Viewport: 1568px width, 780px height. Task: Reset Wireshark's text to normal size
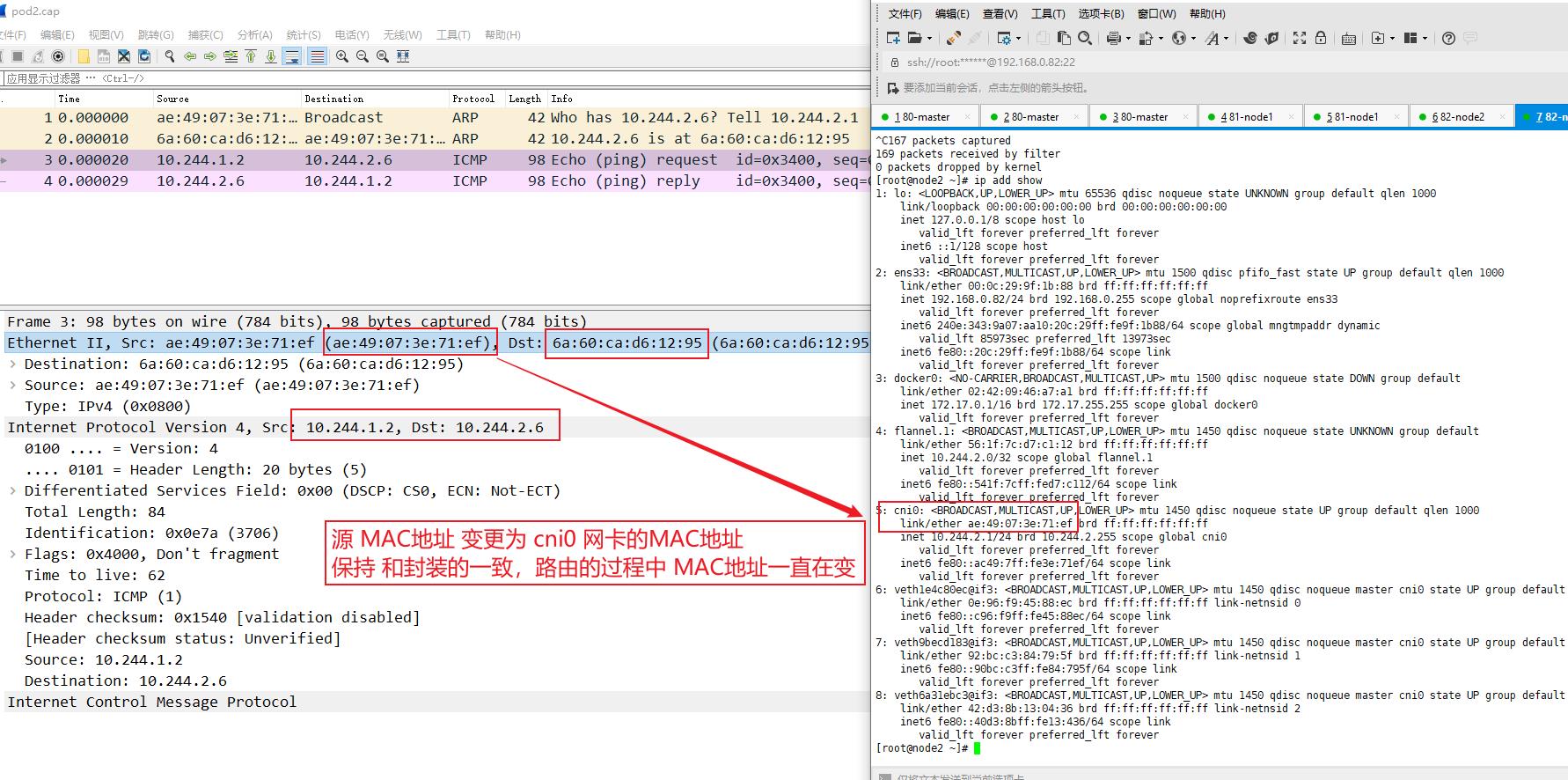point(383,56)
